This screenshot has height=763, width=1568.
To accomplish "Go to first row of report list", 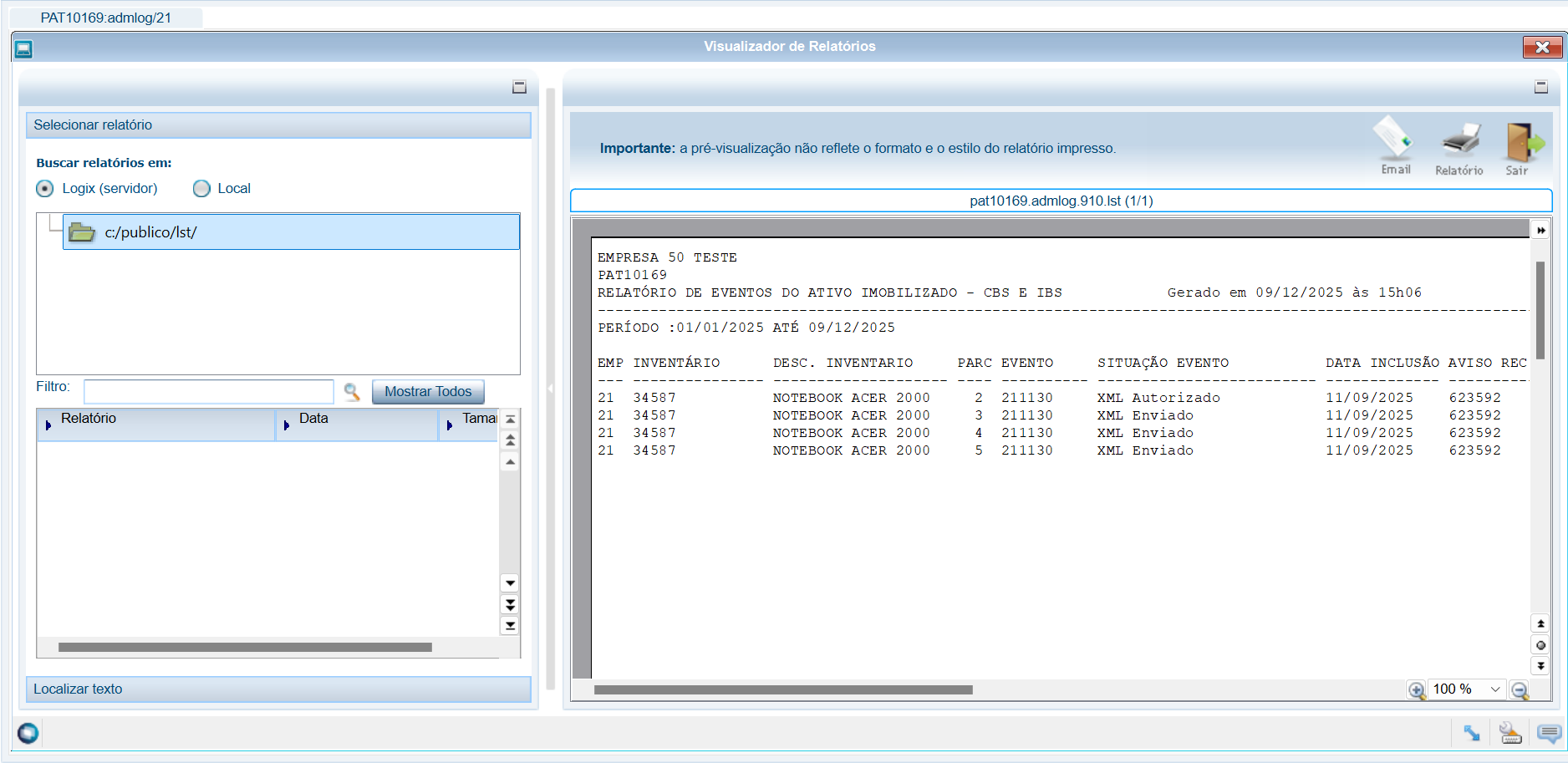I will pos(510,419).
